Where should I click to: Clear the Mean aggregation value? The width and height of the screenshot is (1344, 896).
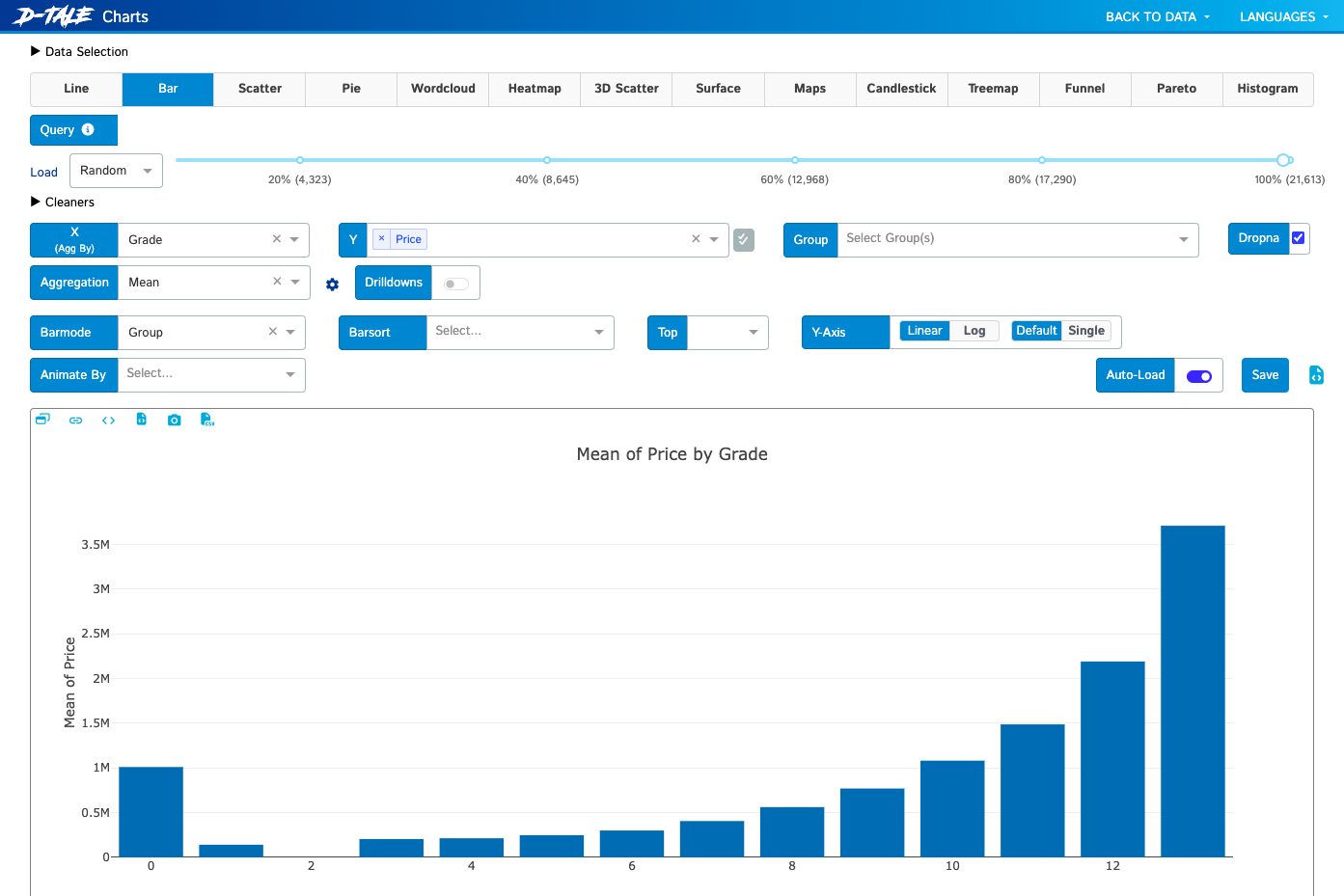pyautogui.click(x=278, y=282)
